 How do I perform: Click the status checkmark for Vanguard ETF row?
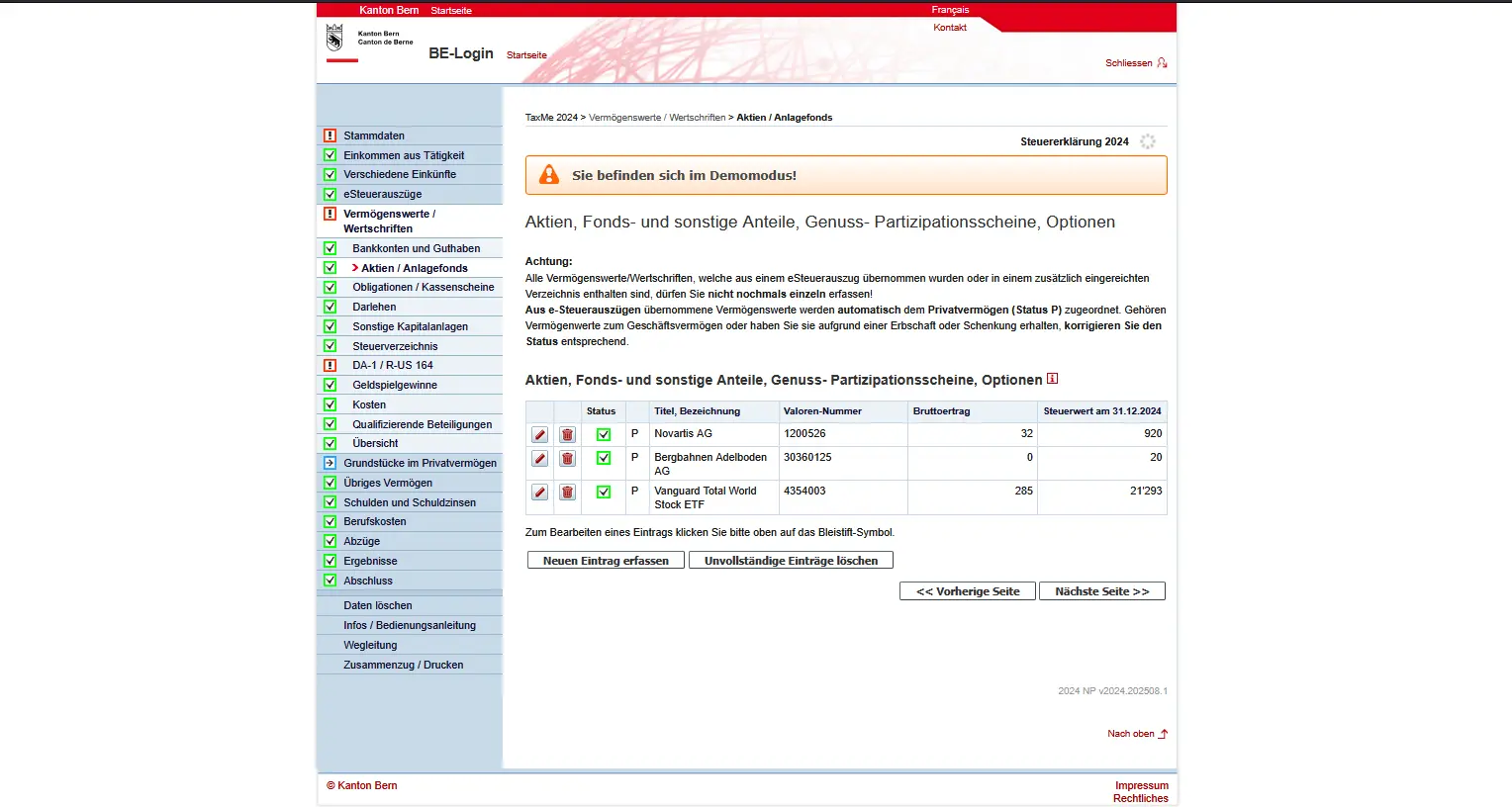pyautogui.click(x=604, y=493)
